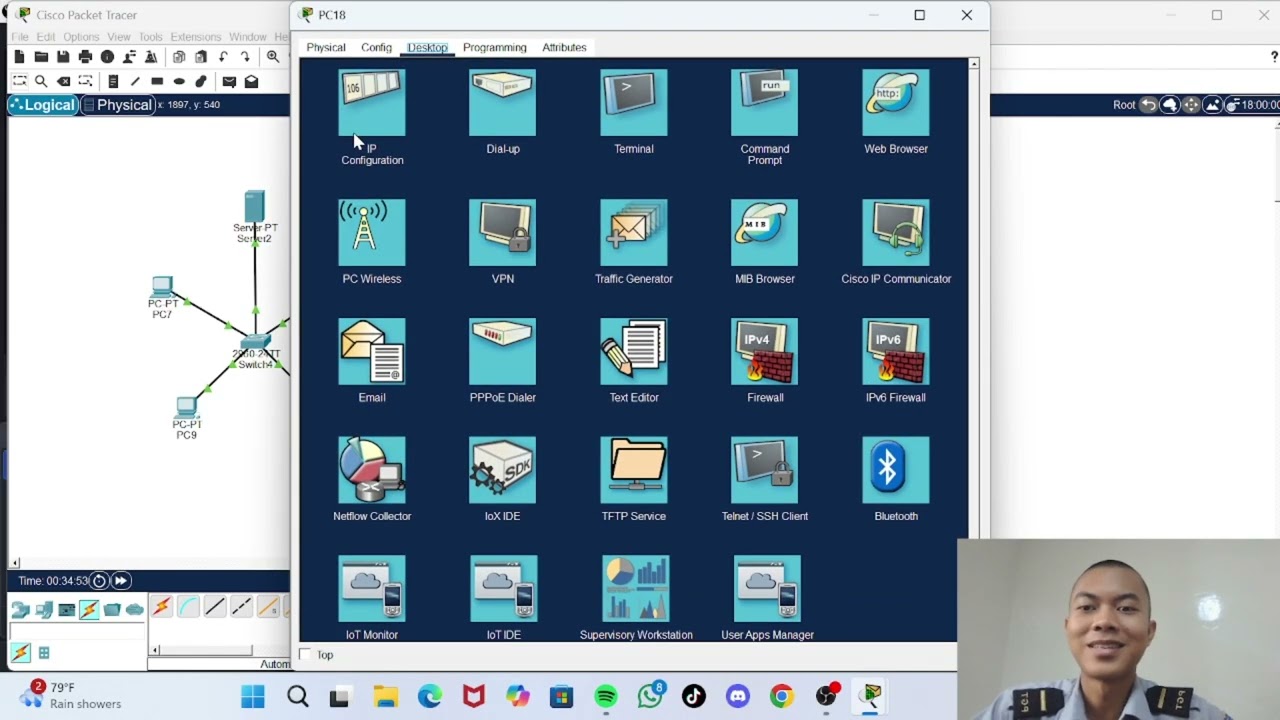
Task: Open the PC Wireless app
Action: click(x=372, y=232)
